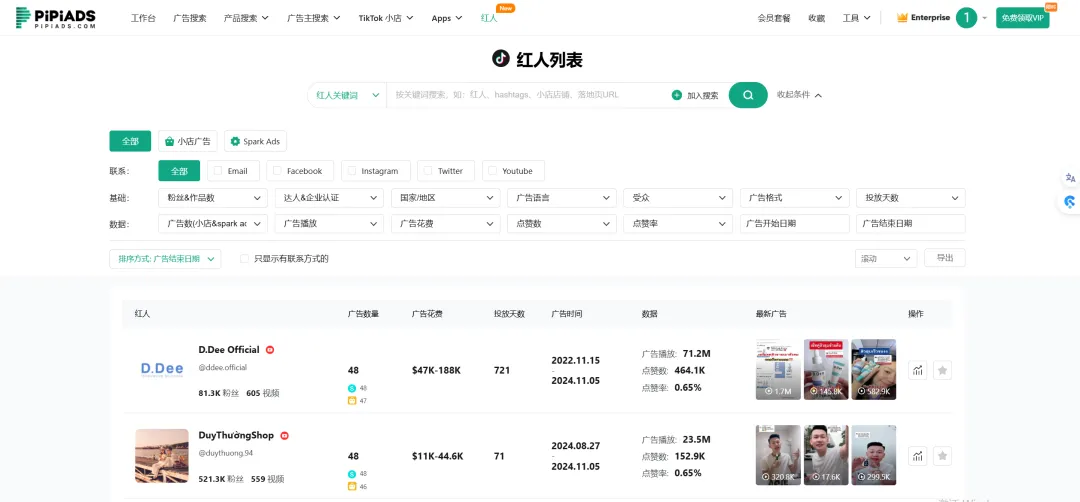Check the Twitter contact checkbox
The image size is (1080, 502).
(428, 171)
